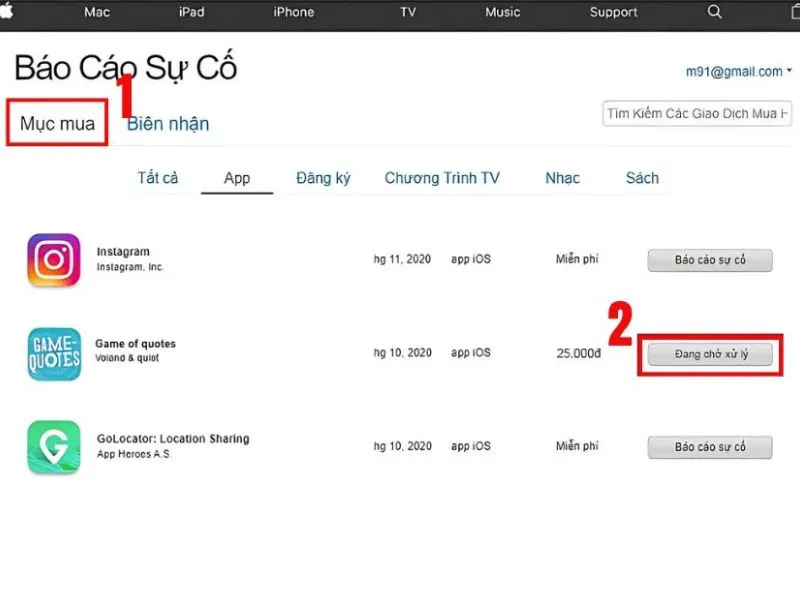Image resolution: width=800 pixels, height=600 pixels.
Task: Click the GoLocator app icon
Action: tap(54, 447)
